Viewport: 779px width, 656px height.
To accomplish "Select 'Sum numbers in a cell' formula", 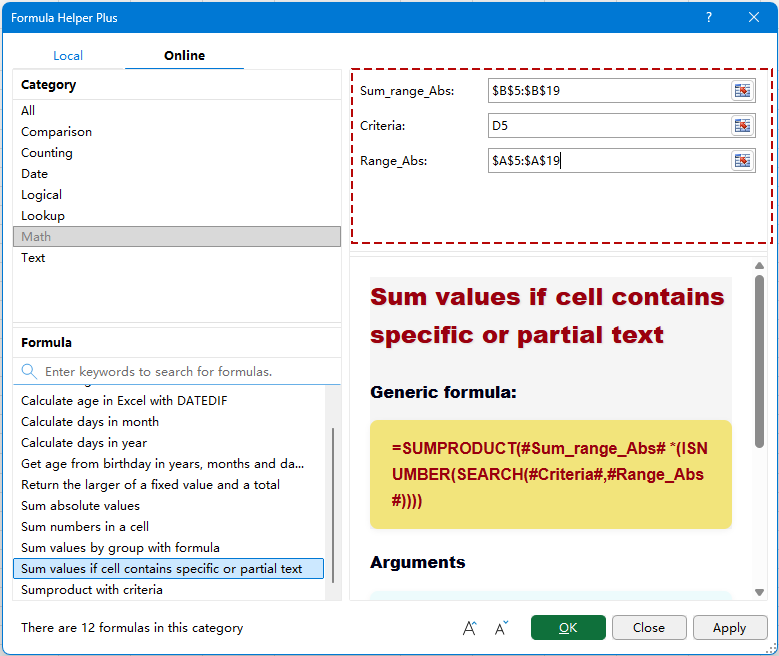I will click(x=169, y=526).
